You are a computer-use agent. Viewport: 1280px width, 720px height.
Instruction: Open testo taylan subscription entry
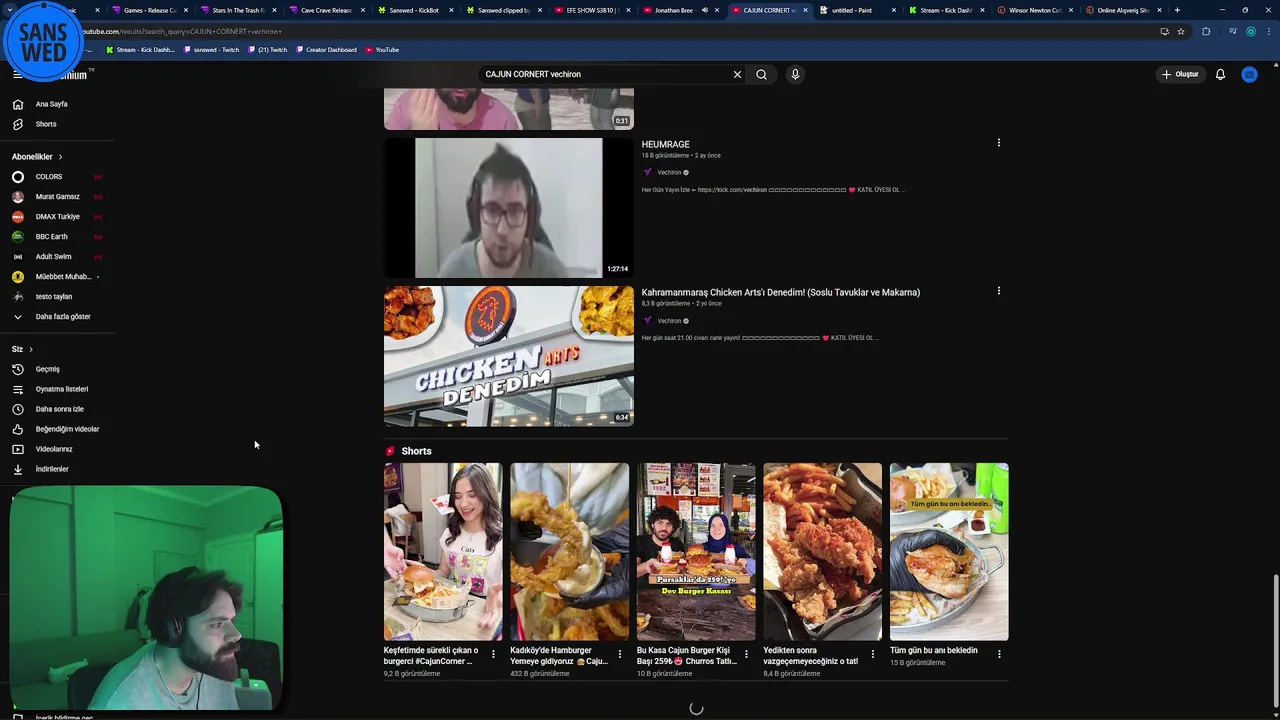[x=55, y=297]
